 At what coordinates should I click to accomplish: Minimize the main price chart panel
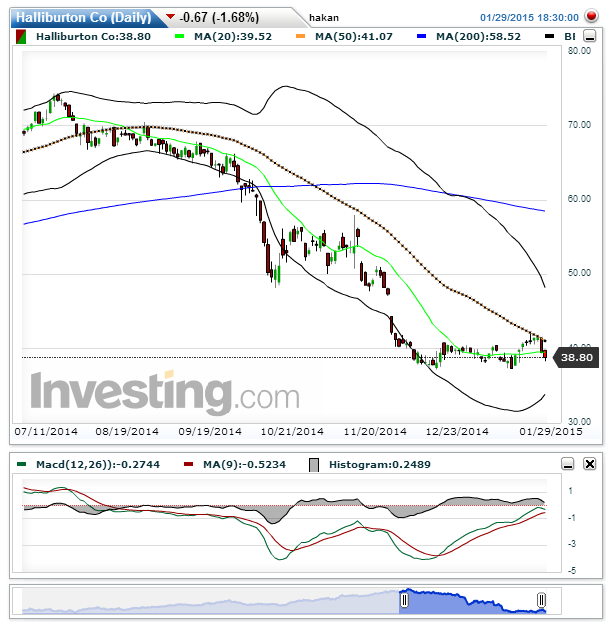pyautogui.click(x=589, y=36)
